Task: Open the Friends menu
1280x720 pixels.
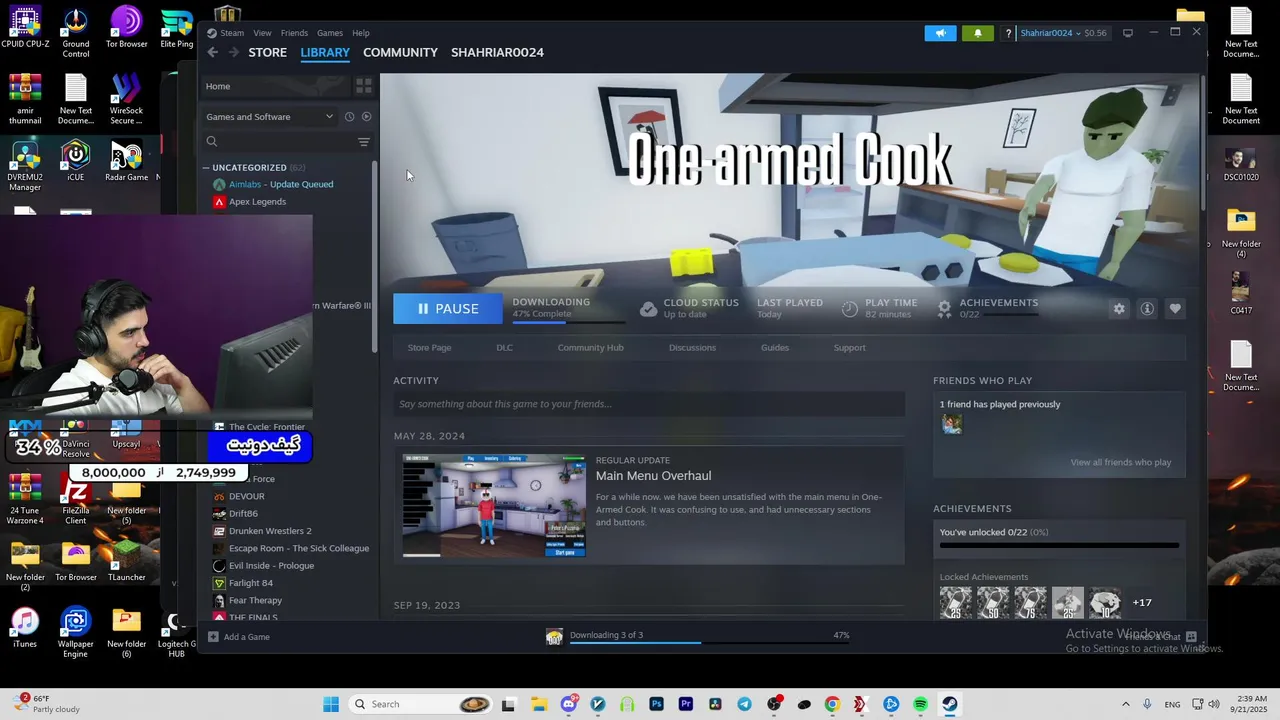Action: point(294,33)
